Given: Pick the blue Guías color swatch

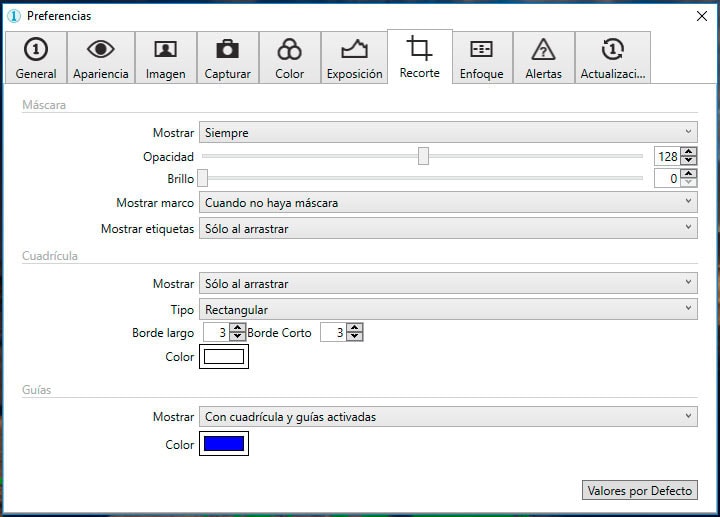Looking at the screenshot, I should point(224,444).
